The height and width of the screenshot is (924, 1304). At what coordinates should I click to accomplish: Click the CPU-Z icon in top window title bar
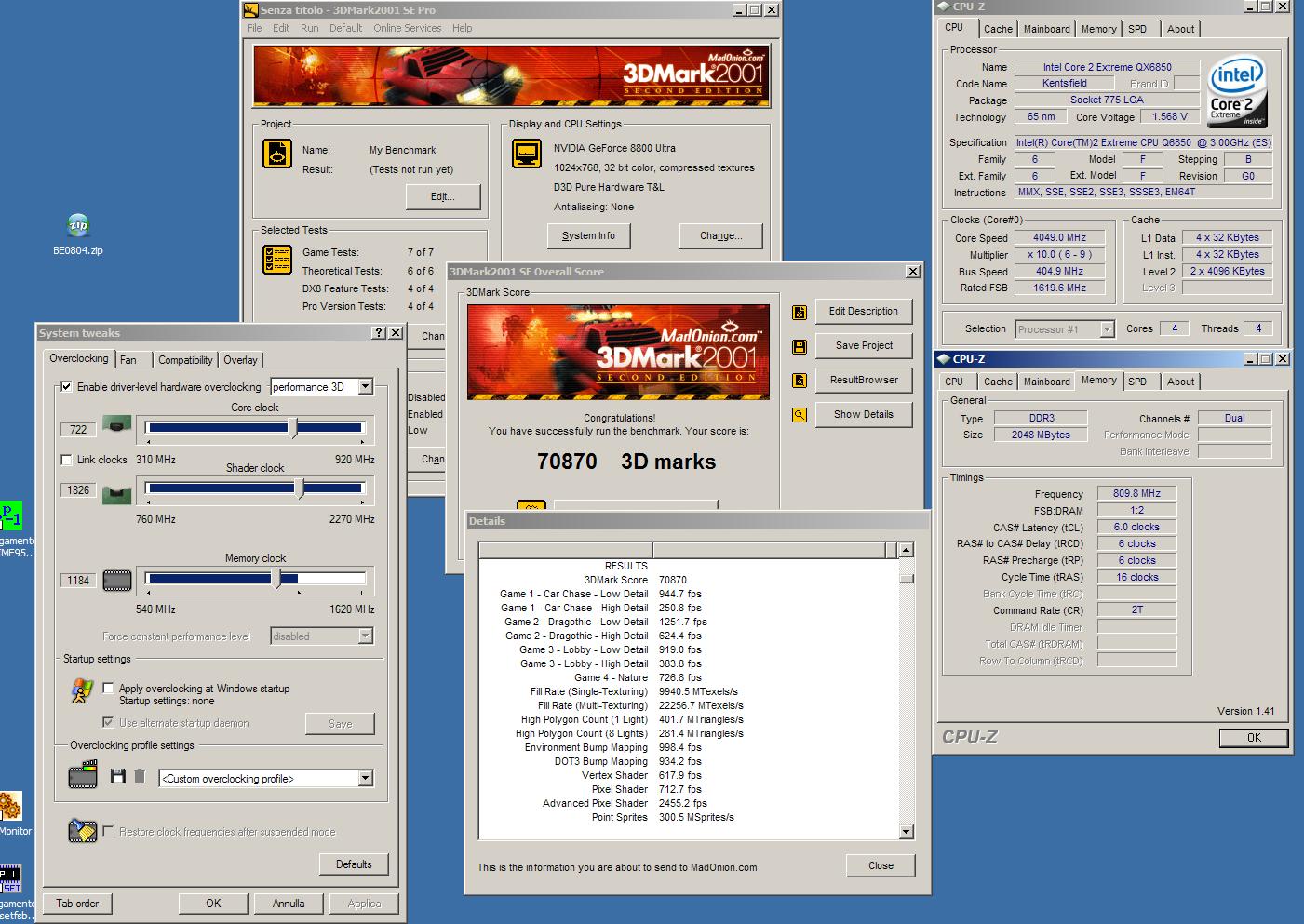(x=944, y=7)
